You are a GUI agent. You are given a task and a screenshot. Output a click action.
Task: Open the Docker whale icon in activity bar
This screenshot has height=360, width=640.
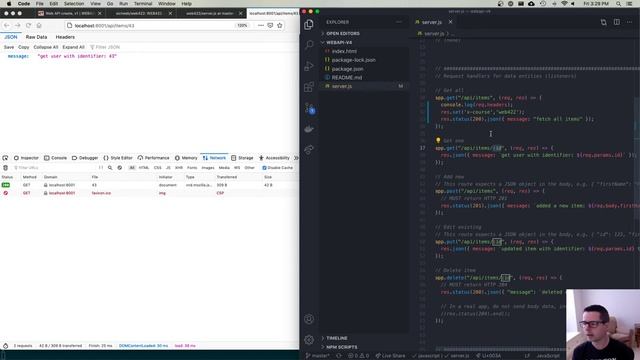pos(309,129)
